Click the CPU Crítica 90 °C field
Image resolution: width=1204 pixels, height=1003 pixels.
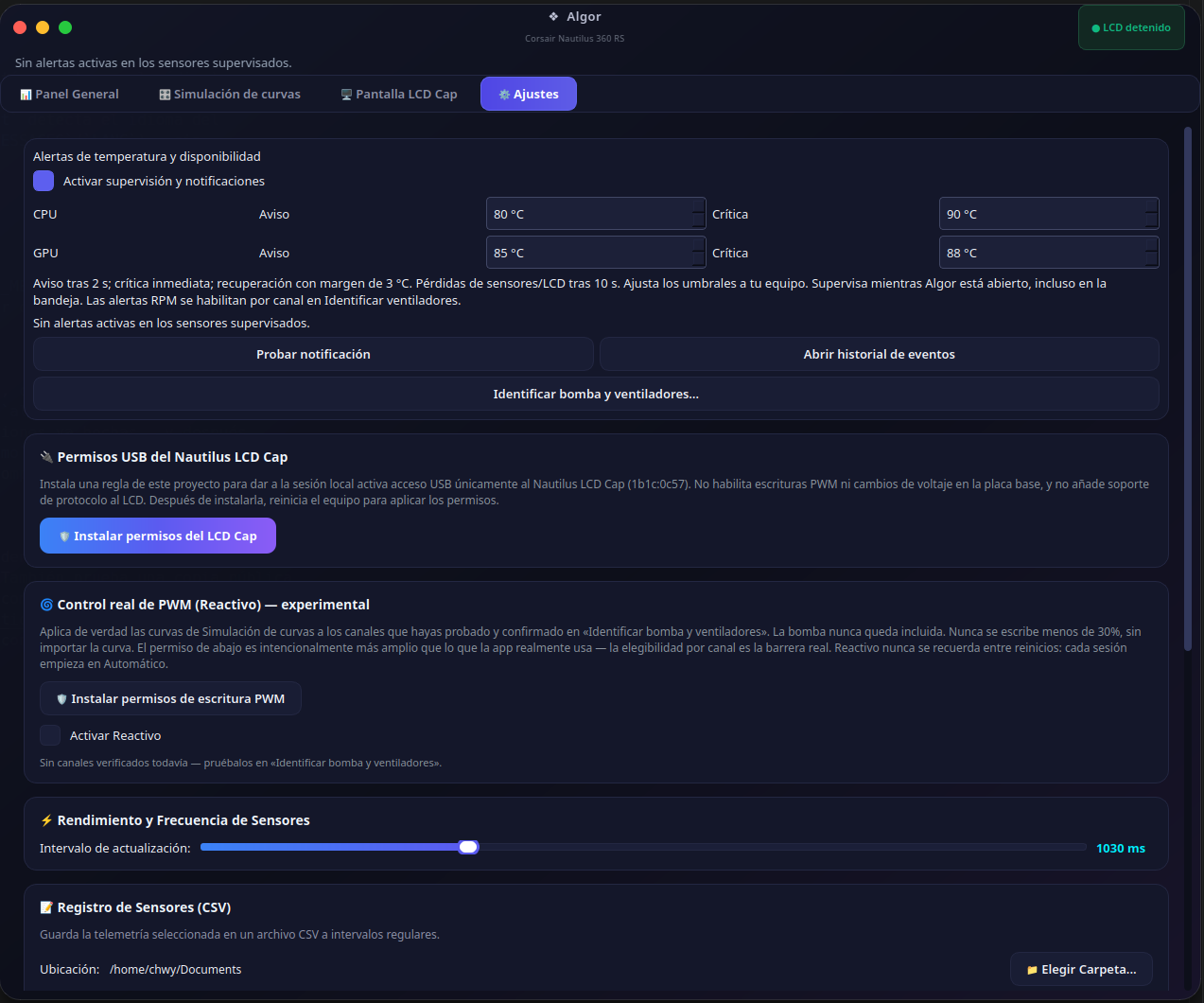[1049, 214]
